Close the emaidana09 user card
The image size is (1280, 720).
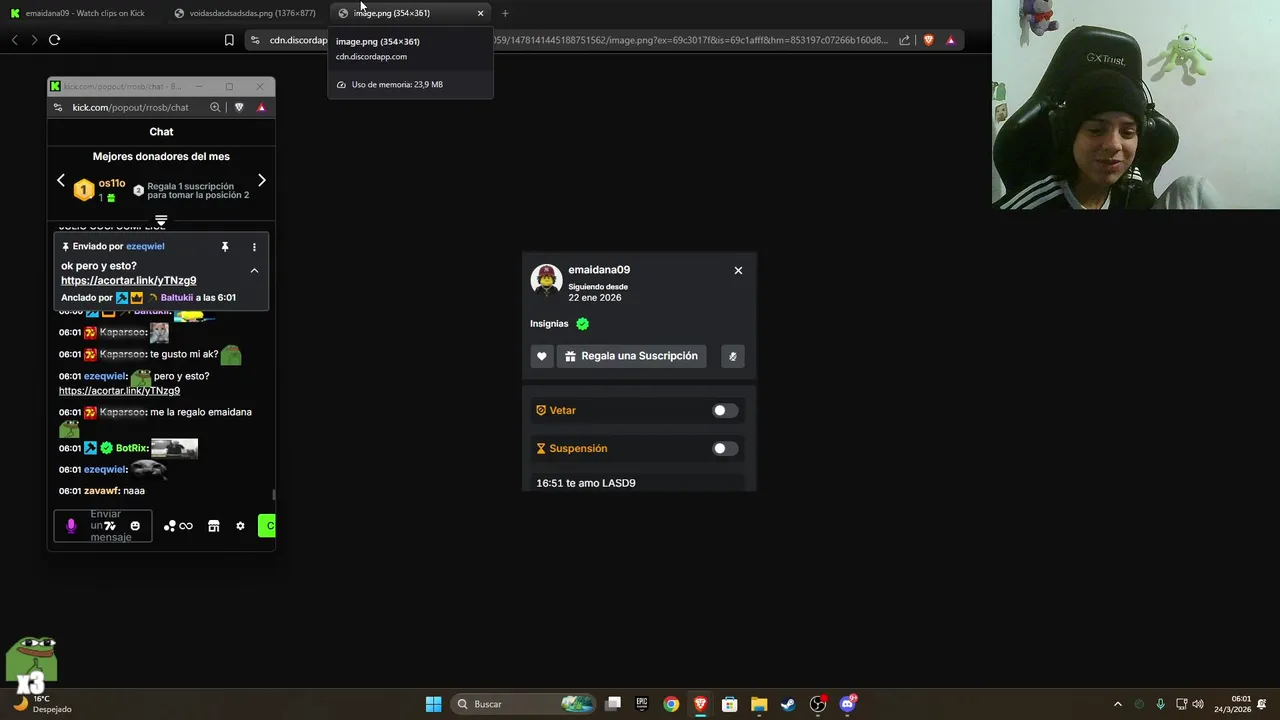pos(738,270)
